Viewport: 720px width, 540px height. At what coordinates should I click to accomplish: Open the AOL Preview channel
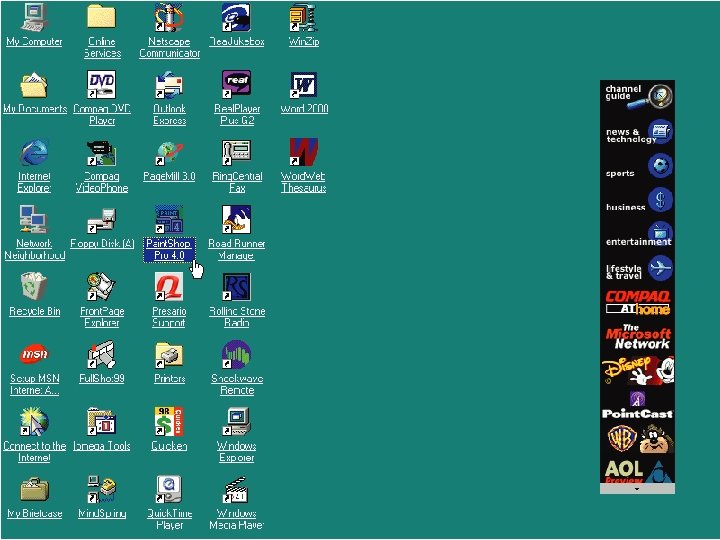(x=637, y=470)
